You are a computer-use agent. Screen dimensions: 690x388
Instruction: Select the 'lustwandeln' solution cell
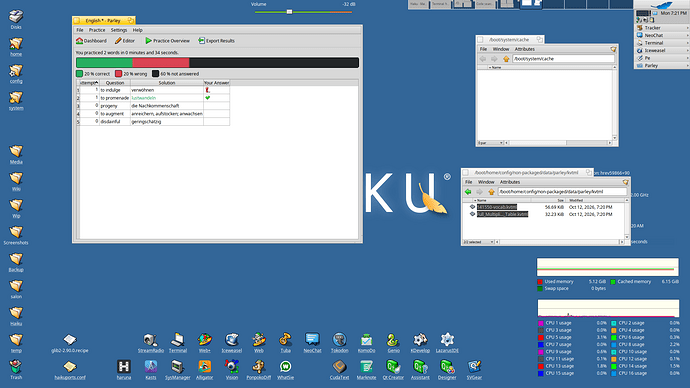tap(167, 98)
